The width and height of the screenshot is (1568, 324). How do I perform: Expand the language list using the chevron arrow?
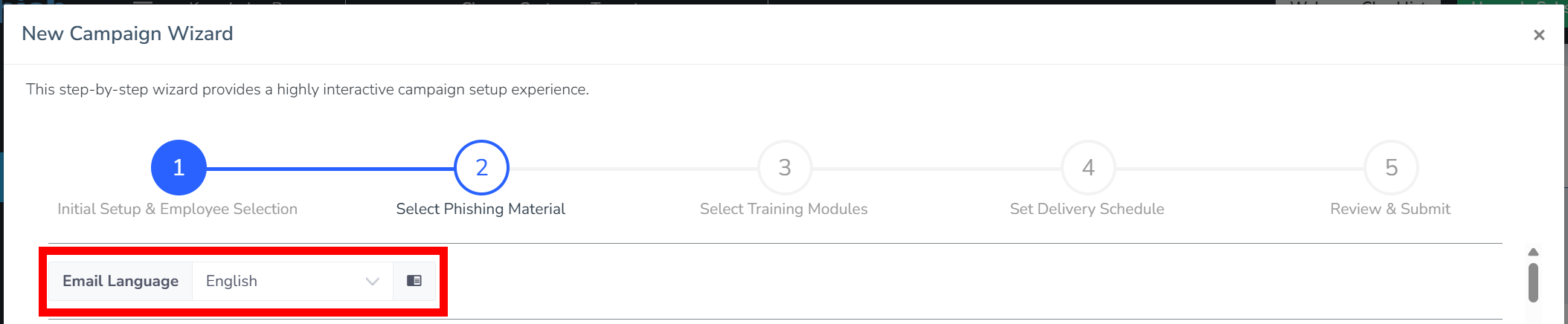(x=373, y=281)
